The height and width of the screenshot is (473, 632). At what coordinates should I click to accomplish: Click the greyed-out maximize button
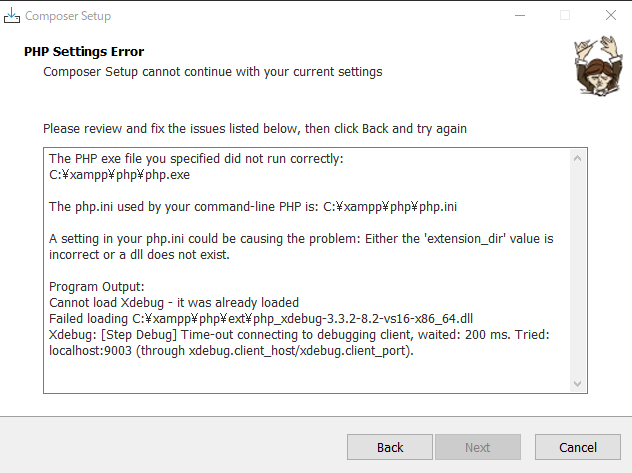pyautogui.click(x=565, y=16)
